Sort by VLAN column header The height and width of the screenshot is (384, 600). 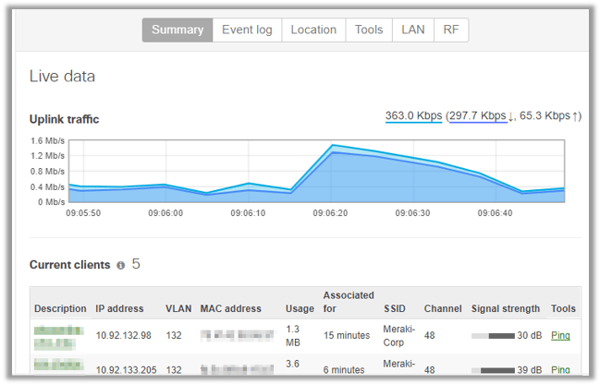(x=178, y=309)
